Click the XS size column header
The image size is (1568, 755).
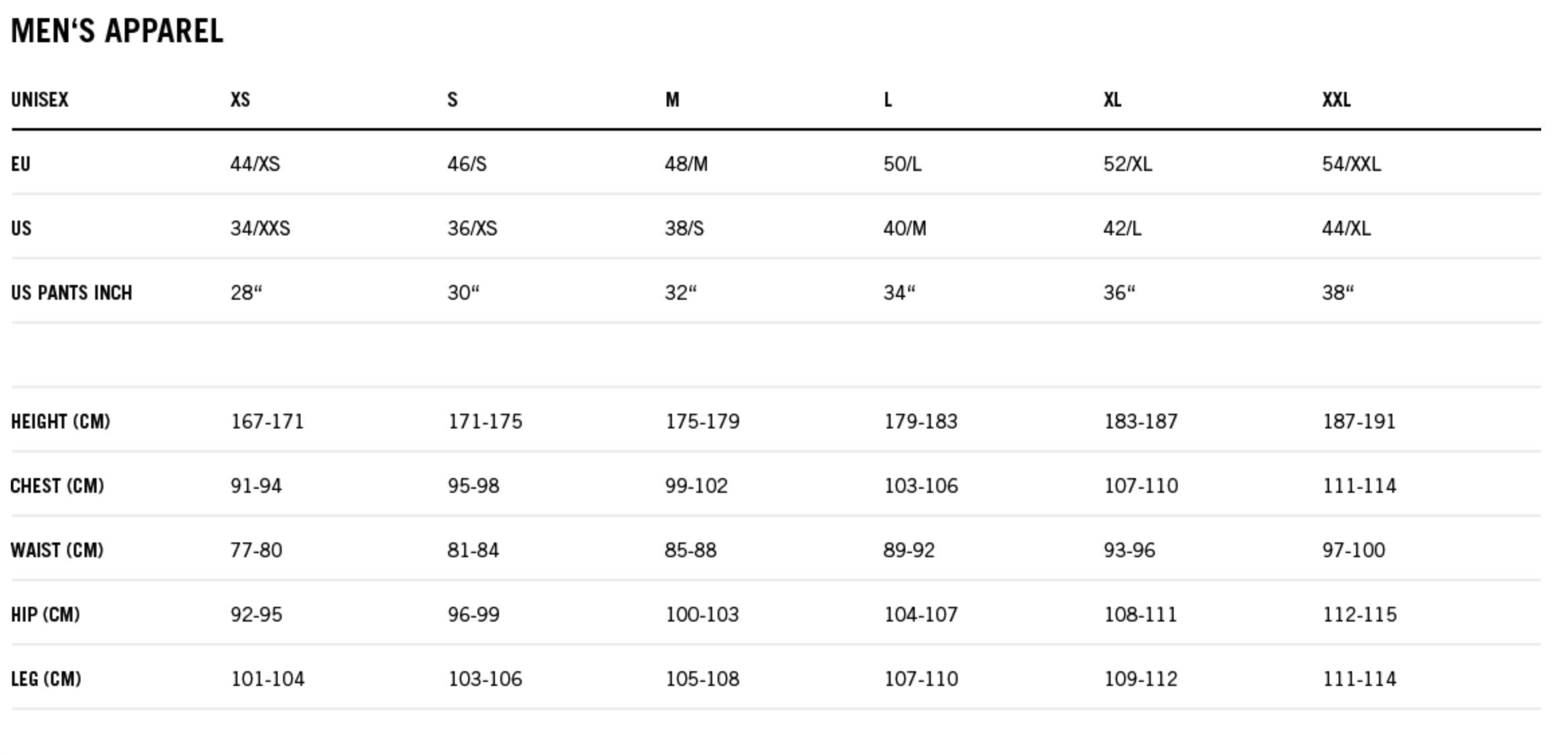(x=240, y=100)
